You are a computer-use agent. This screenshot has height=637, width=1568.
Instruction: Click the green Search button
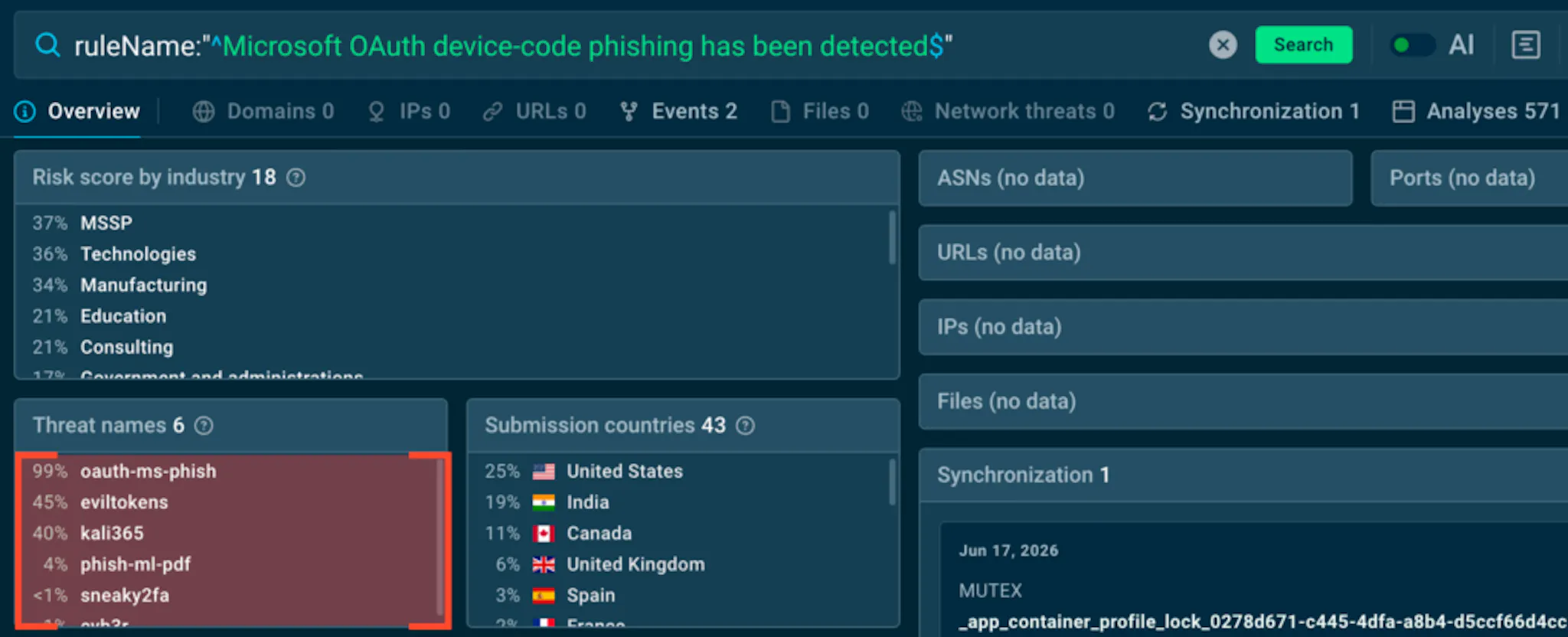pos(1303,45)
